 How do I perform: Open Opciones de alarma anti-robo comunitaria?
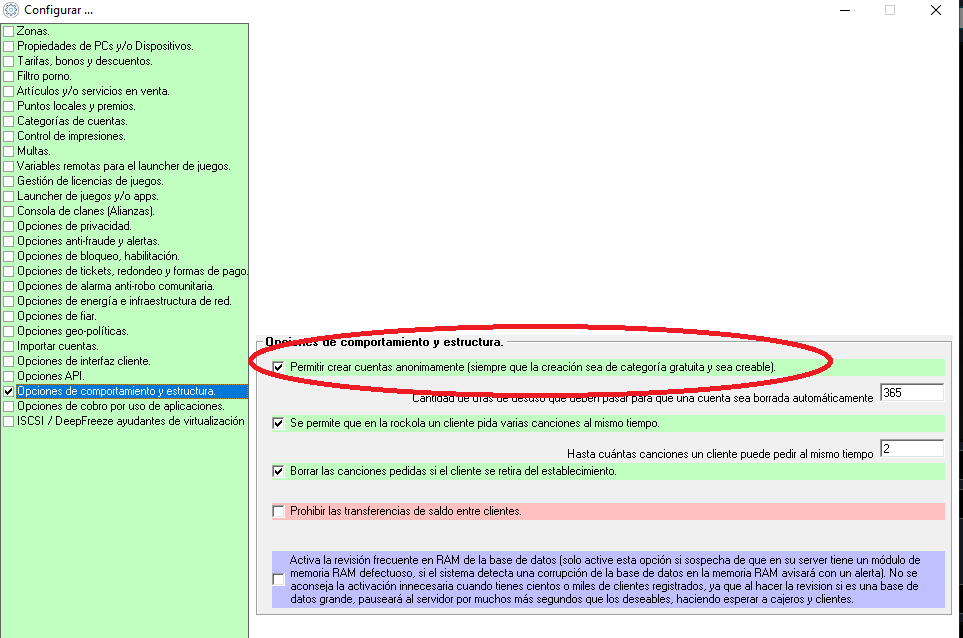point(116,286)
